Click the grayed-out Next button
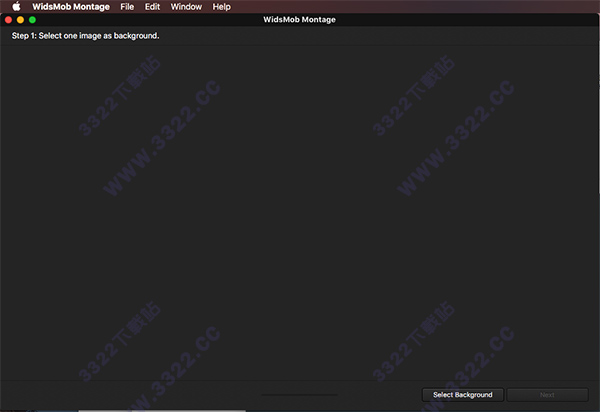Screen dimensions: 600x412 click(x=547, y=395)
